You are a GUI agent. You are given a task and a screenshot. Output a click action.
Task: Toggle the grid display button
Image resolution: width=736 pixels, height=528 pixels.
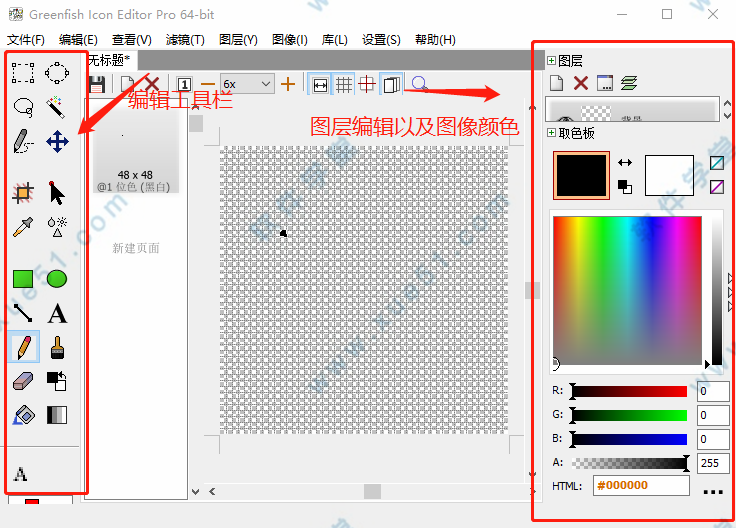pyautogui.click(x=343, y=85)
